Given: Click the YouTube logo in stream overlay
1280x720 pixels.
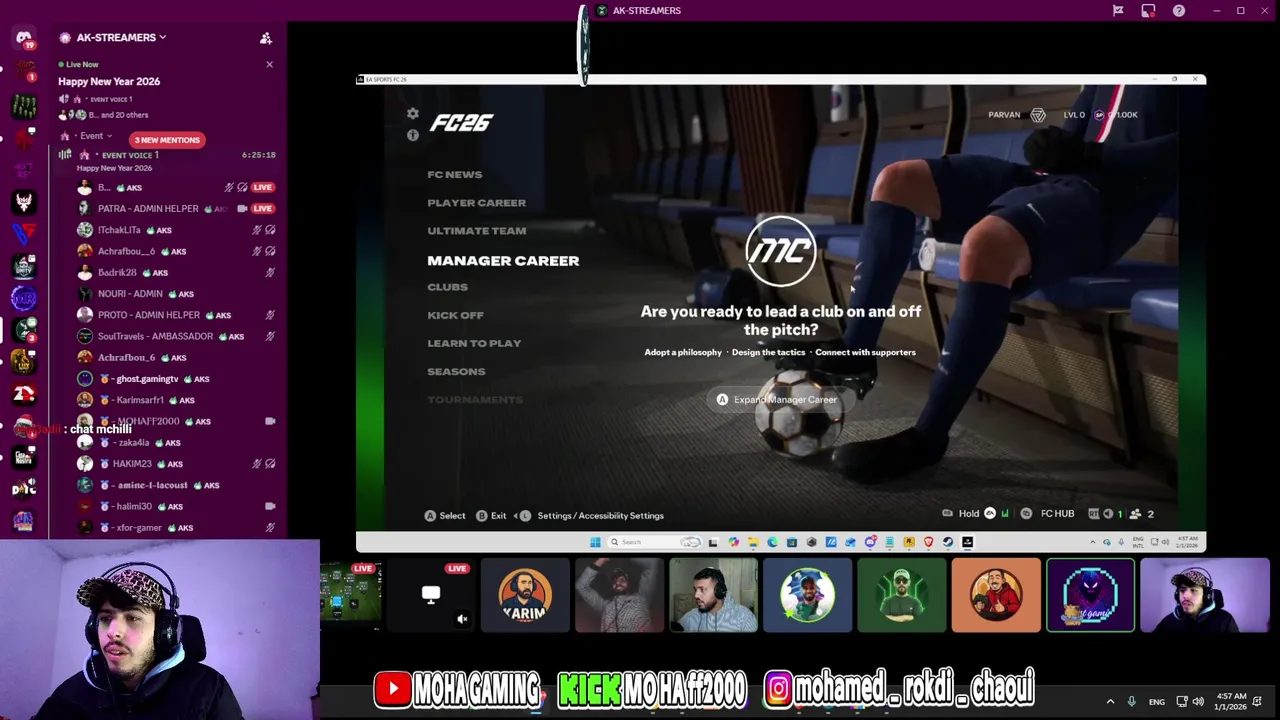Looking at the screenshot, I should pyautogui.click(x=392, y=689).
